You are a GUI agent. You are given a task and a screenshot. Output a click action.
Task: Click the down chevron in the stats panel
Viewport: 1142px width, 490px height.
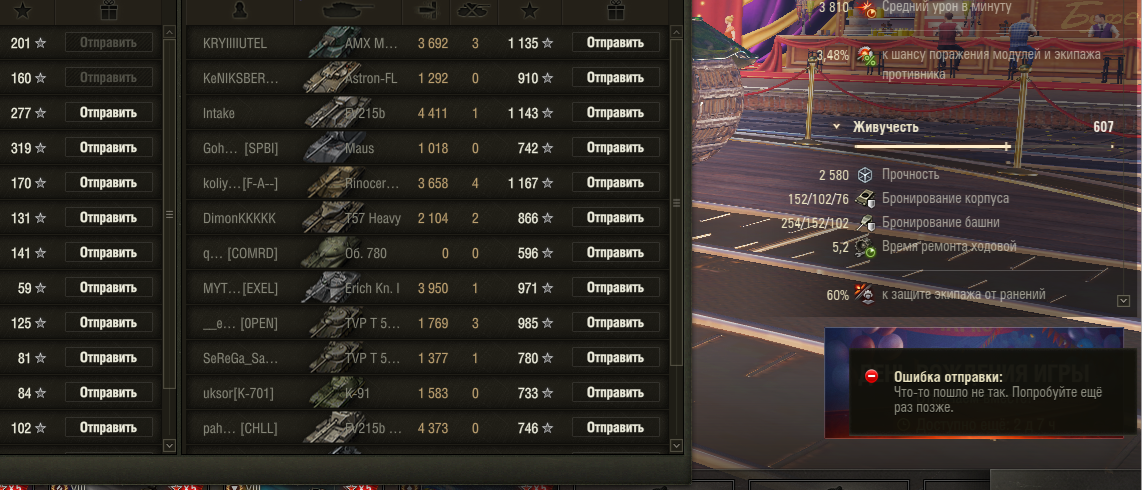pyautogui.click(x=1122, y=300)
